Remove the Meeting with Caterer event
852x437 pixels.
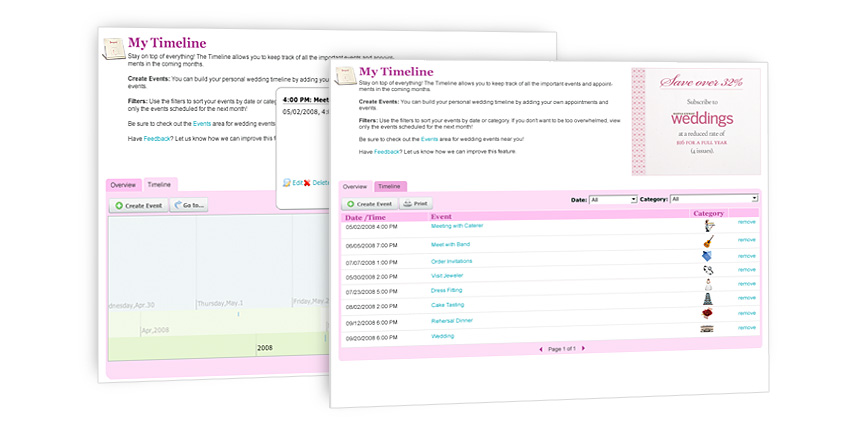pos(747,222)
